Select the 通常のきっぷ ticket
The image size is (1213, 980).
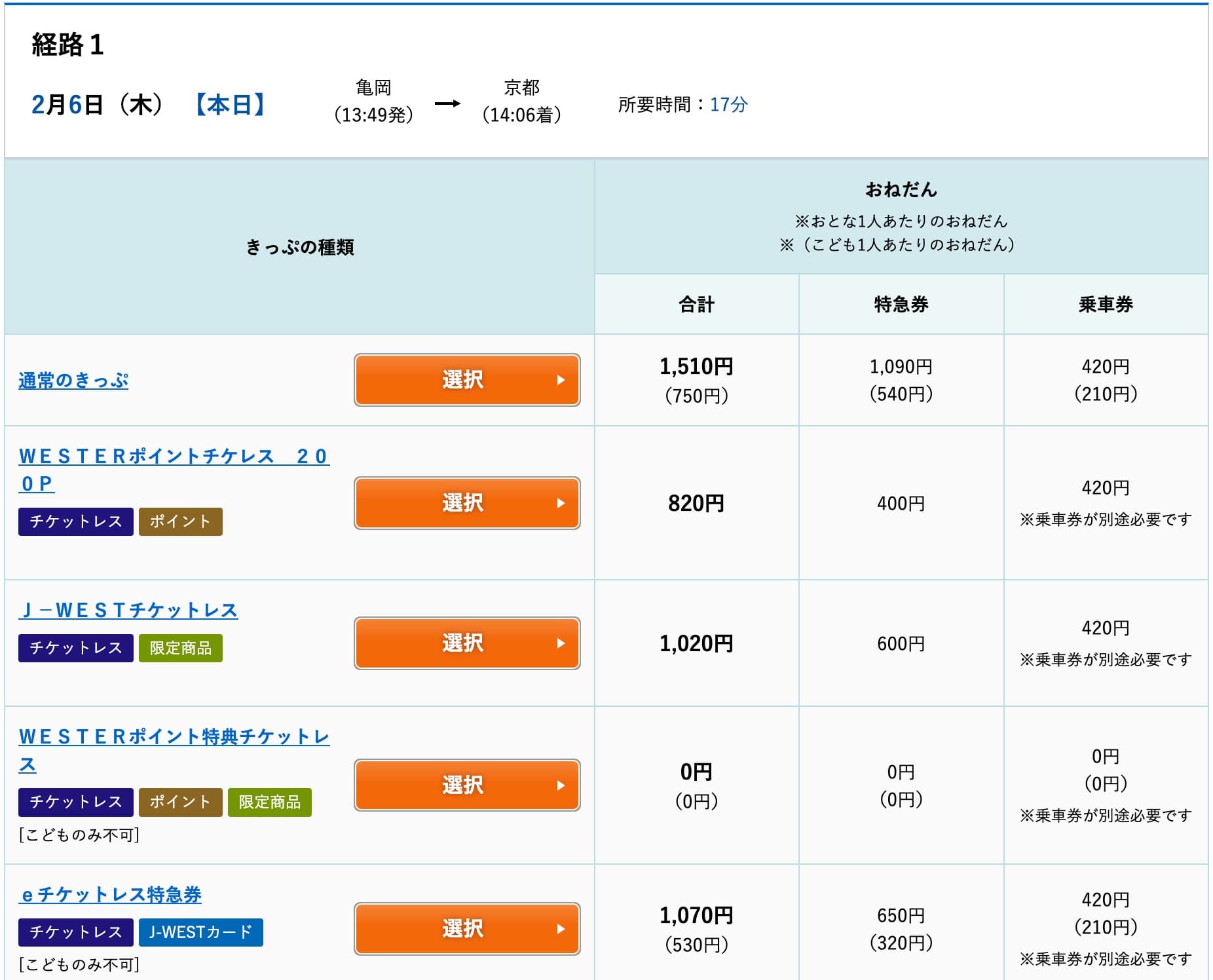467,380
